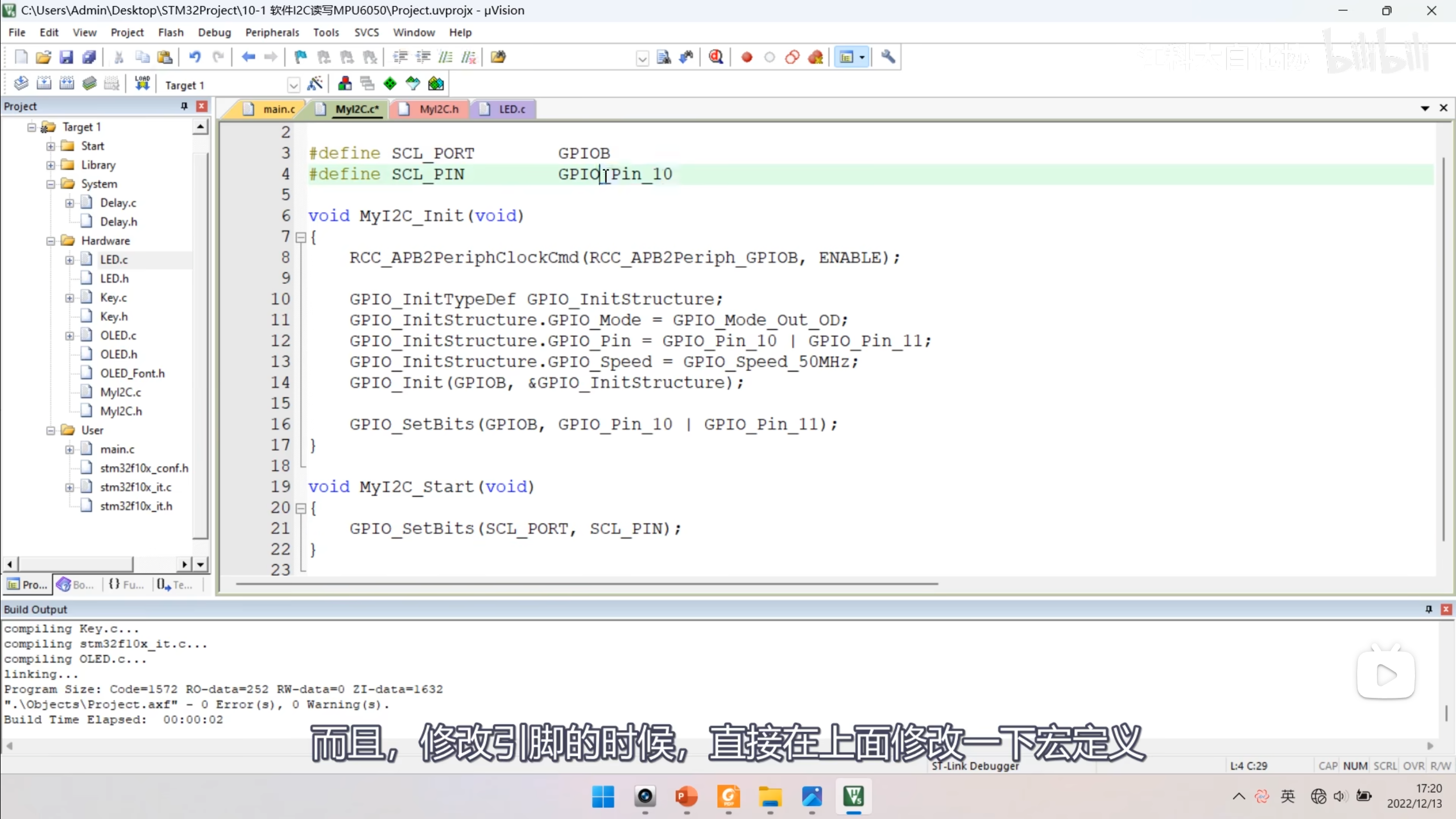Open the Peripherals menu
1456x819 pixels.
pyautogui.click(x=272, y=32)
